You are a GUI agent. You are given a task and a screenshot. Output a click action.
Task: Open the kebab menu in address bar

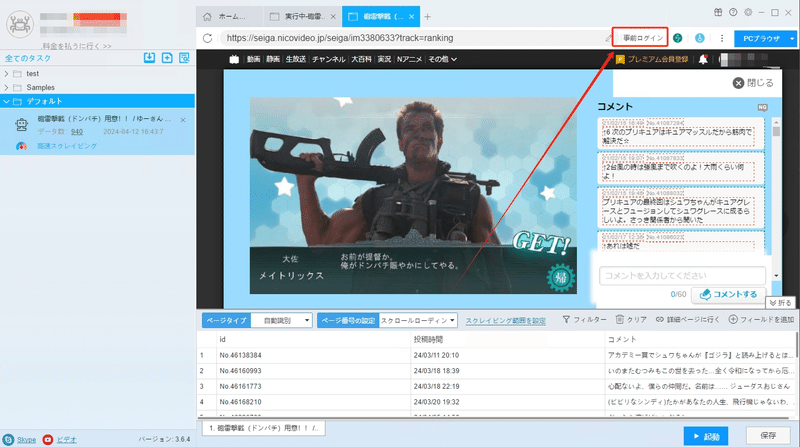(722, 38)
